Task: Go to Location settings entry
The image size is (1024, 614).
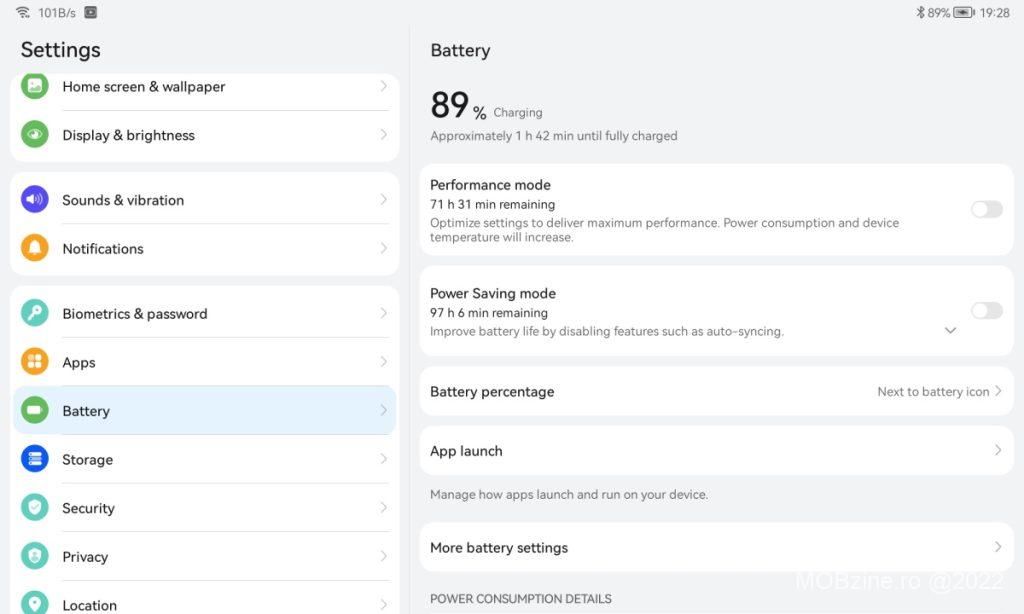Action: coord(89,605)
